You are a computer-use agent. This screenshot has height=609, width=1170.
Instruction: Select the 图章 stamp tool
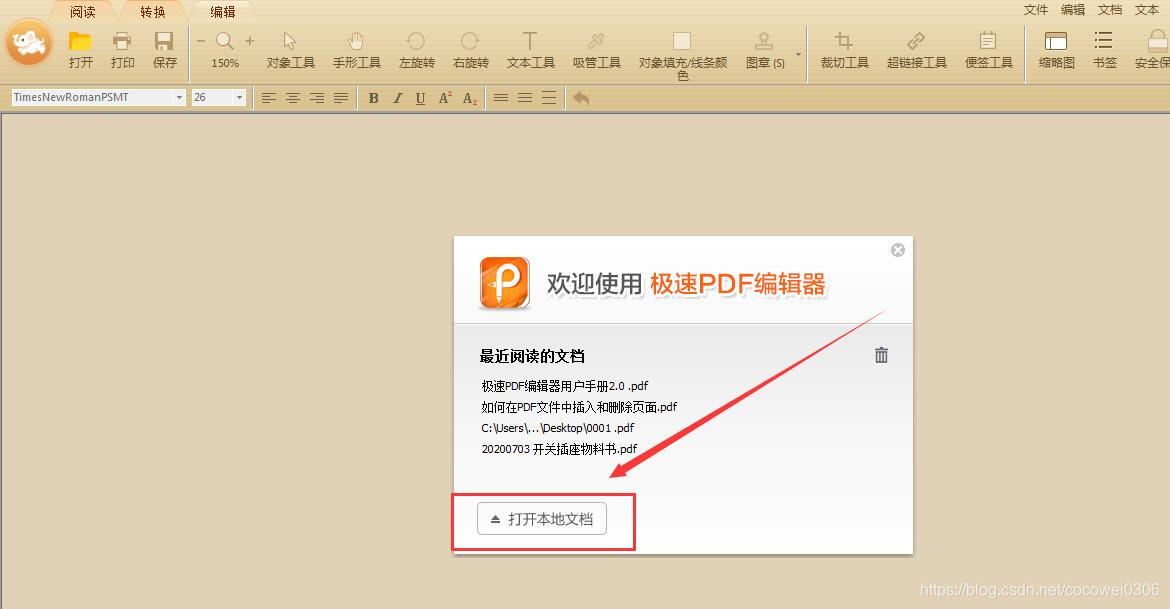764,49
